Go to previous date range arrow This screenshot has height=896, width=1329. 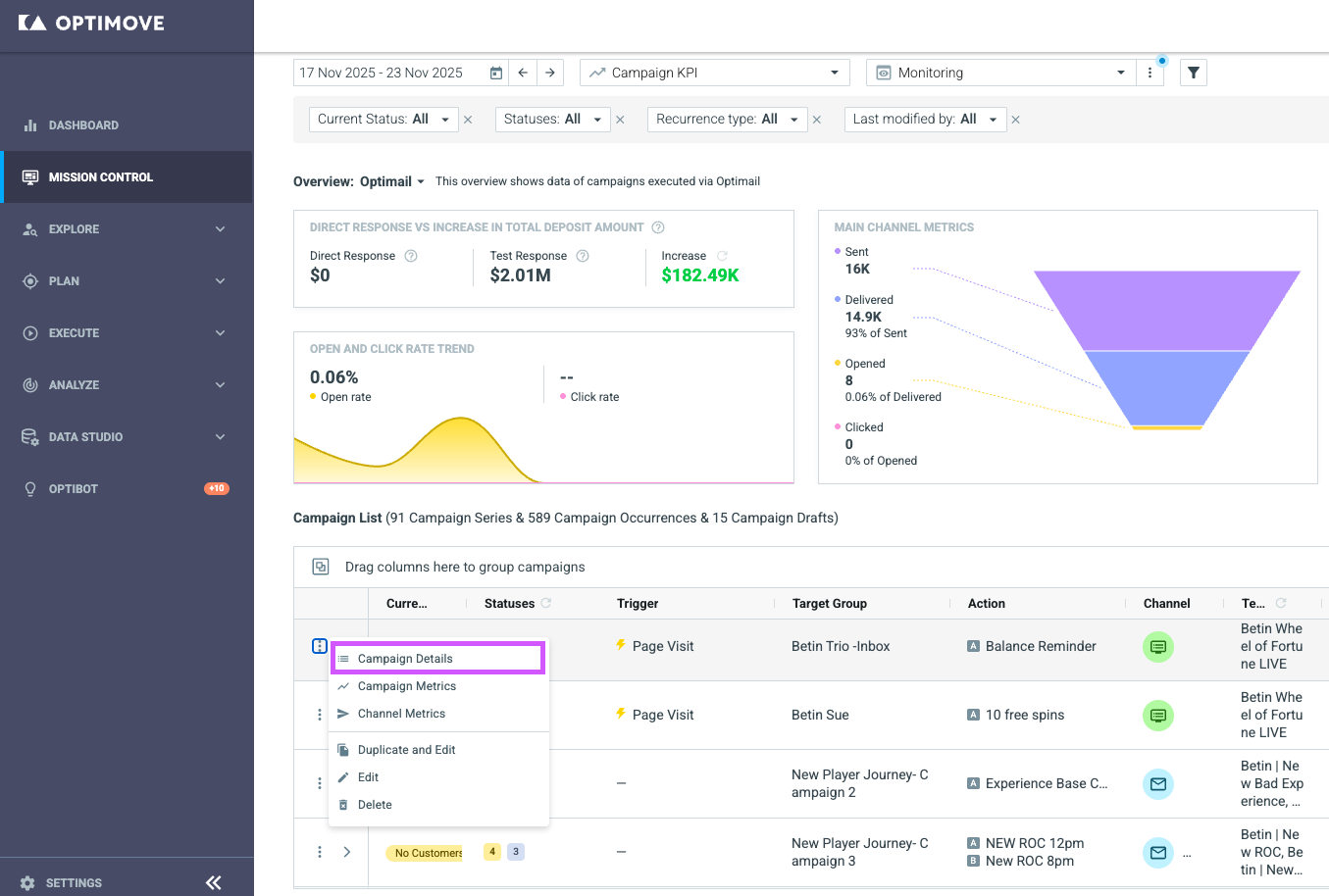523,73
